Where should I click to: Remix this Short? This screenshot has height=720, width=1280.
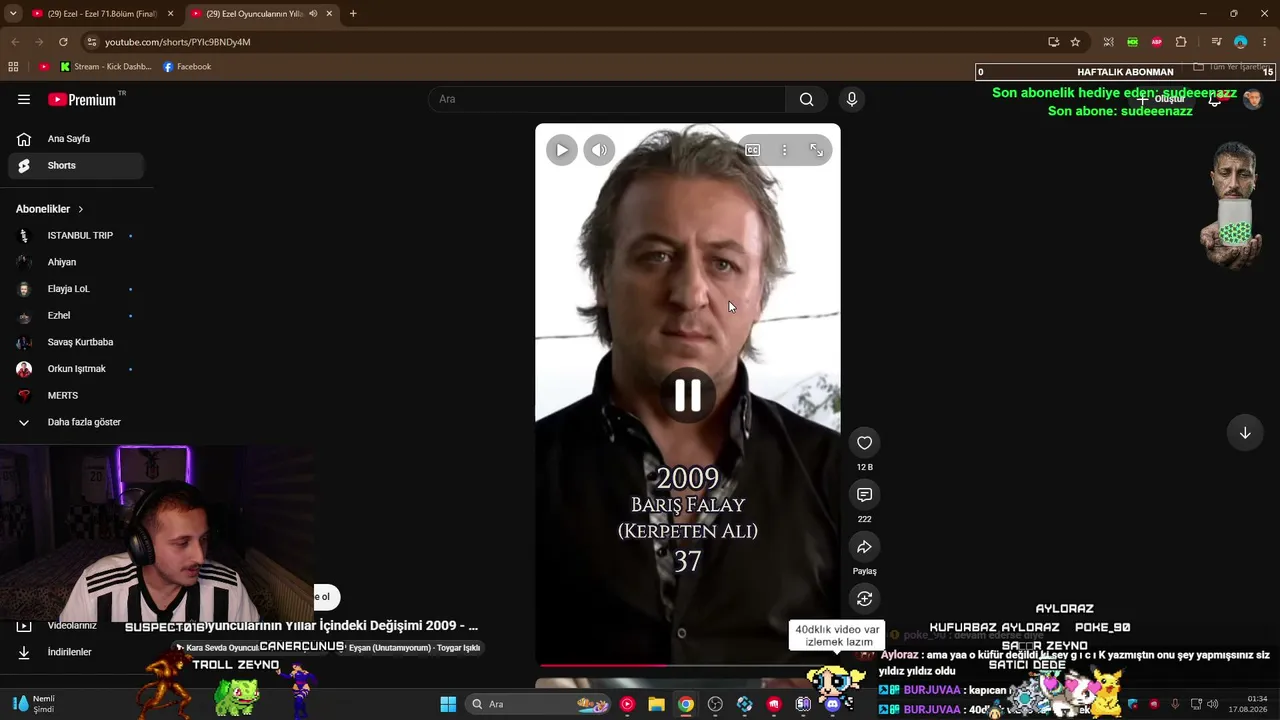(x=864, y=598)
